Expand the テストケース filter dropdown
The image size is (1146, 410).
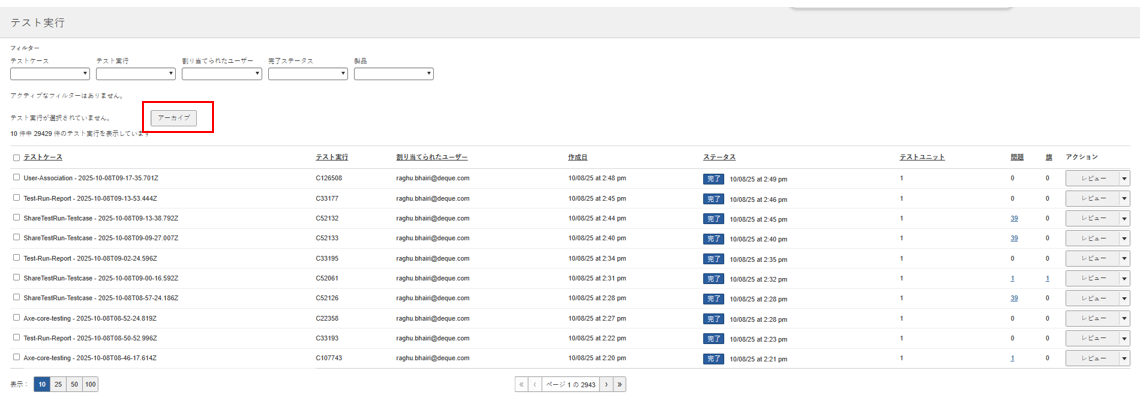(50, 73)
